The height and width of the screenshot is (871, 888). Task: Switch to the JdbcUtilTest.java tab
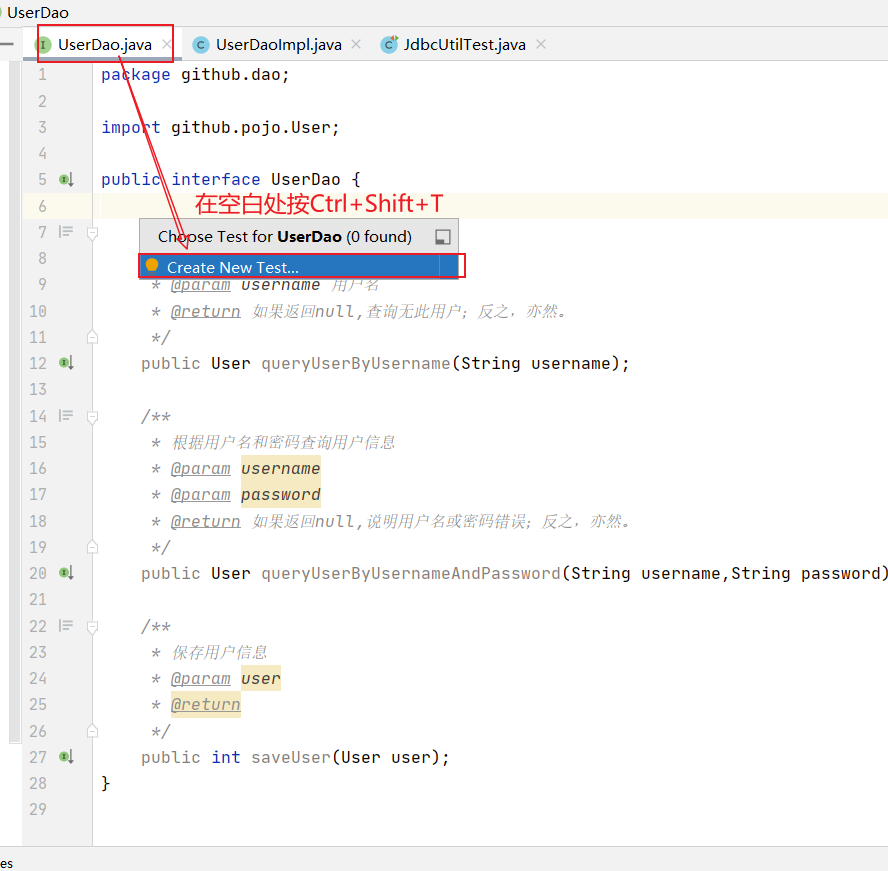click(x=464, y=45)
